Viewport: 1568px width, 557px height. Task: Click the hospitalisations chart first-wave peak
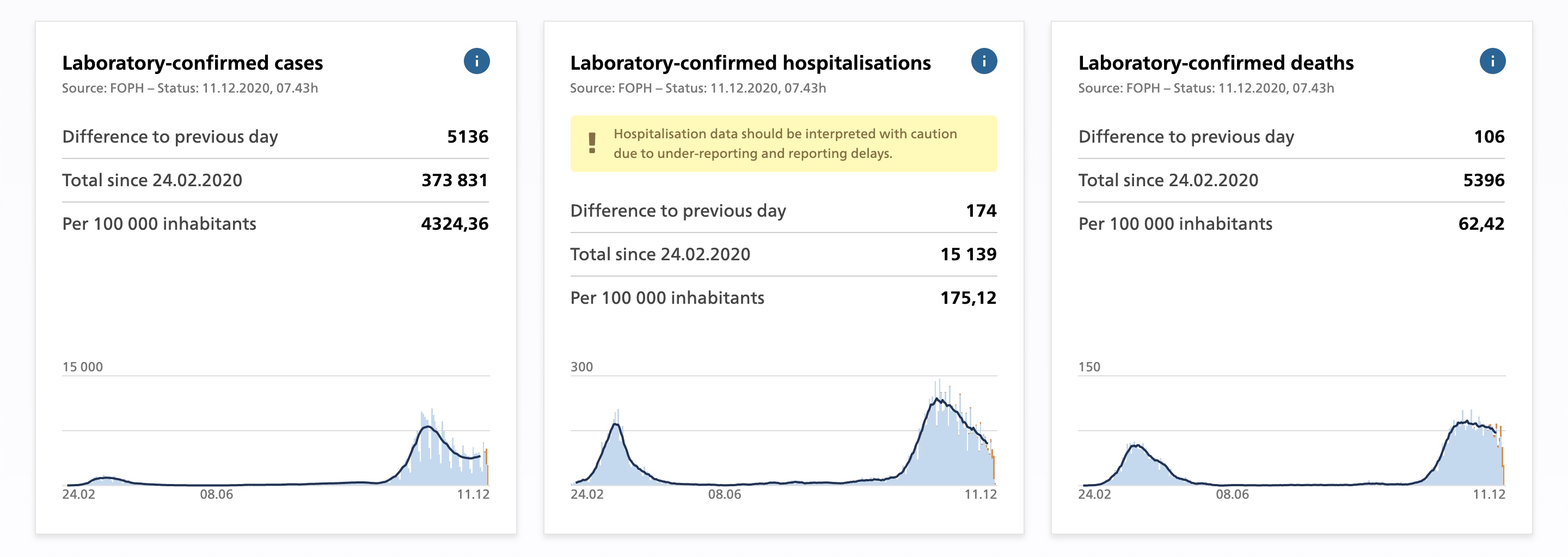coord(617,425)
